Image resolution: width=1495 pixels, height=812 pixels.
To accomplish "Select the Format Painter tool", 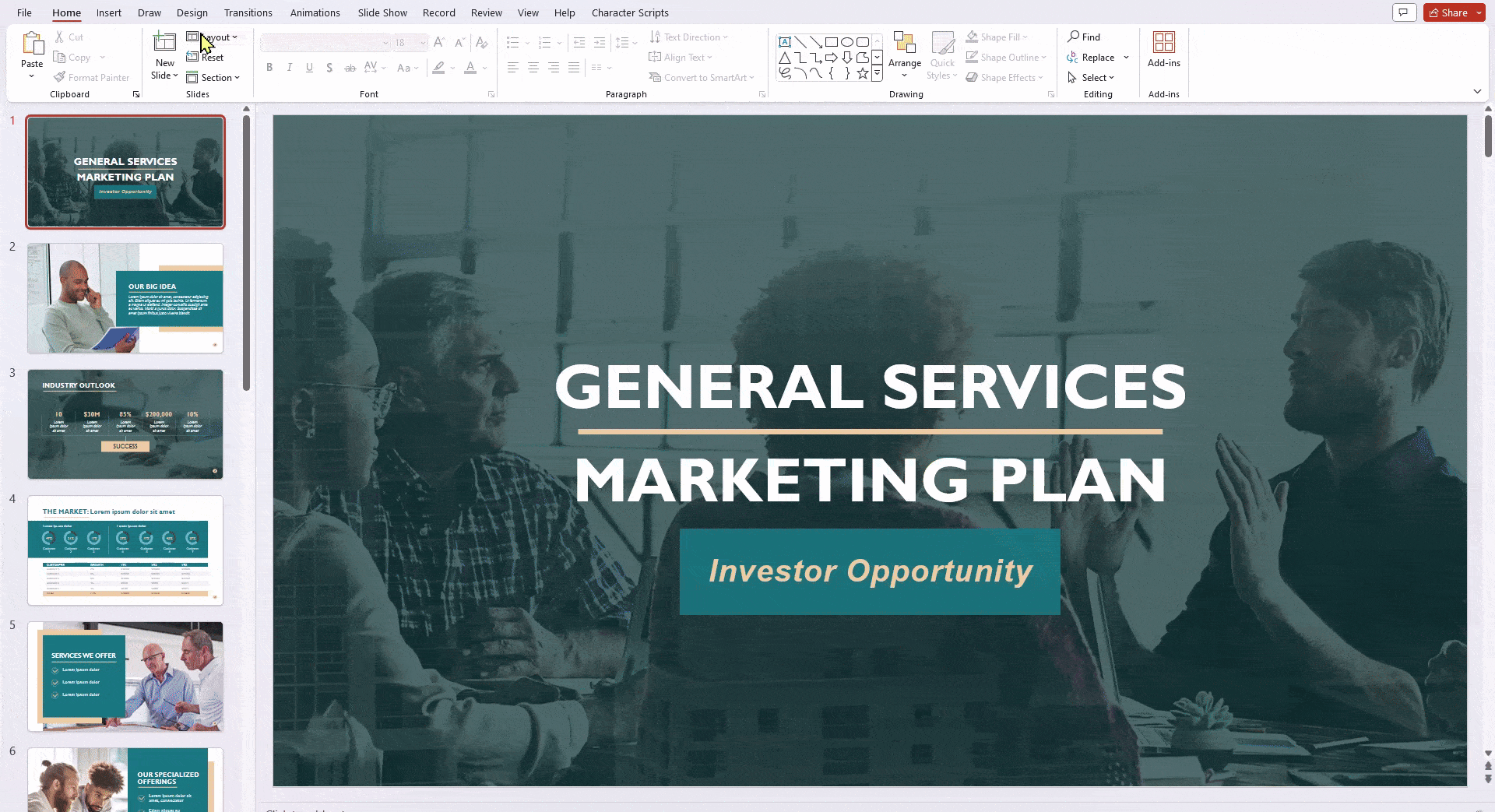I will pyautogui.click(x=92, y=77).
